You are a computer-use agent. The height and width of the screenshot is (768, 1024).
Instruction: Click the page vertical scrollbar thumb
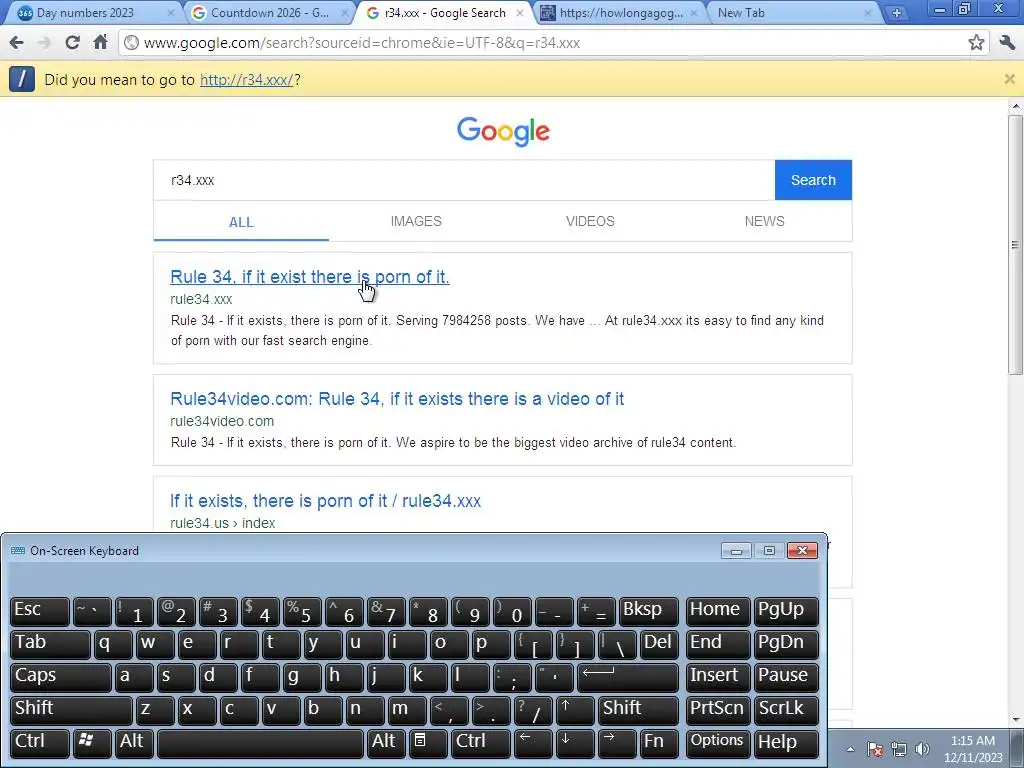(1015, 245)
